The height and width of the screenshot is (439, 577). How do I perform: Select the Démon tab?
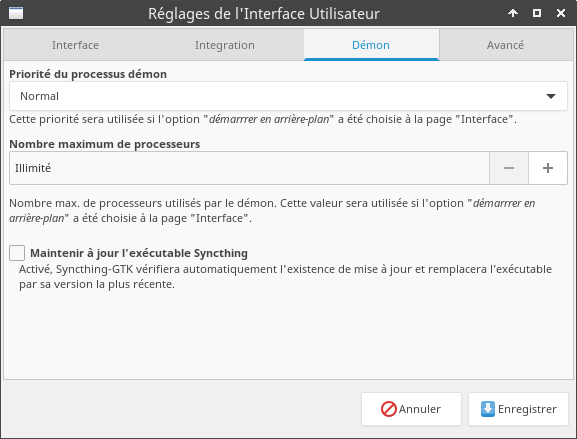pyautogui.click(x=371, y=45)
